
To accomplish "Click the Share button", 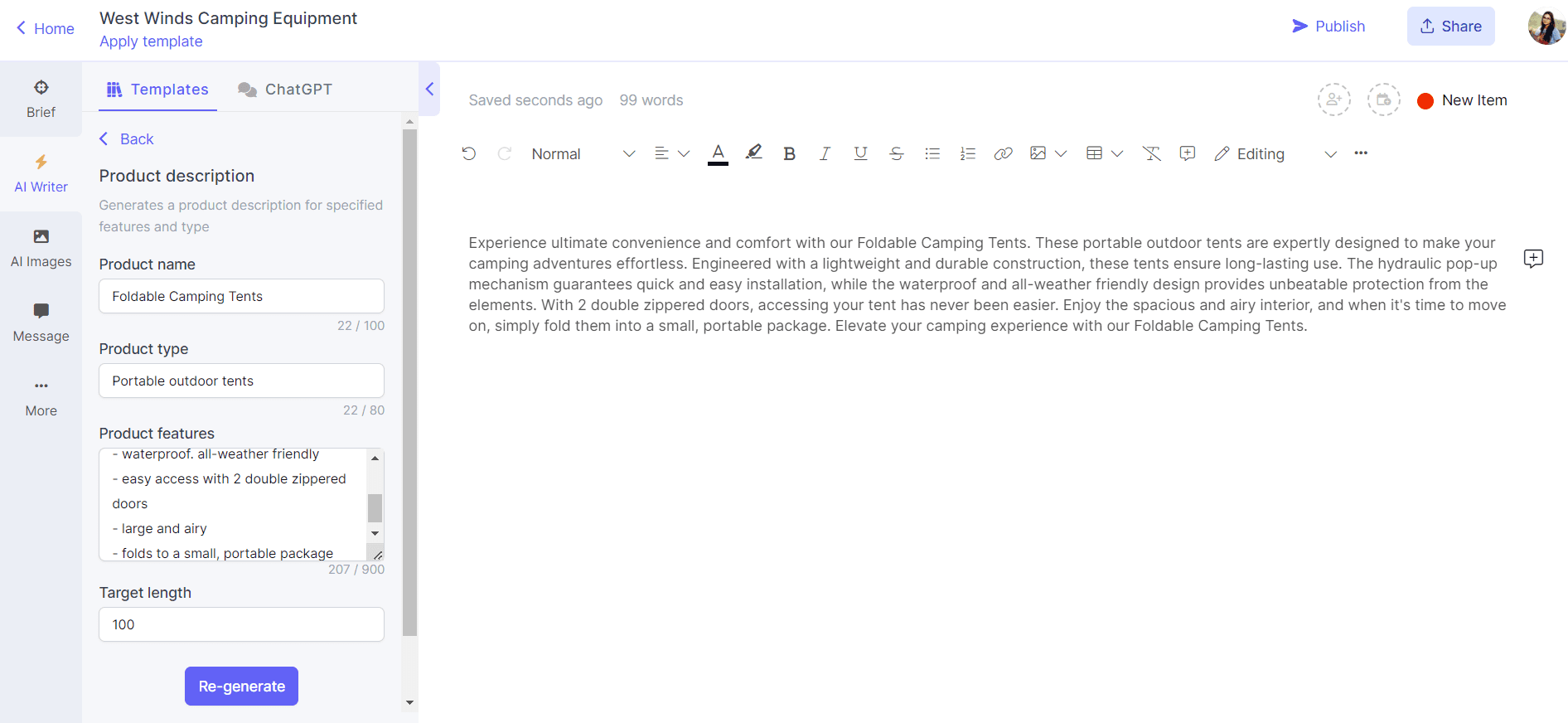I will (x=1450, y=26).
